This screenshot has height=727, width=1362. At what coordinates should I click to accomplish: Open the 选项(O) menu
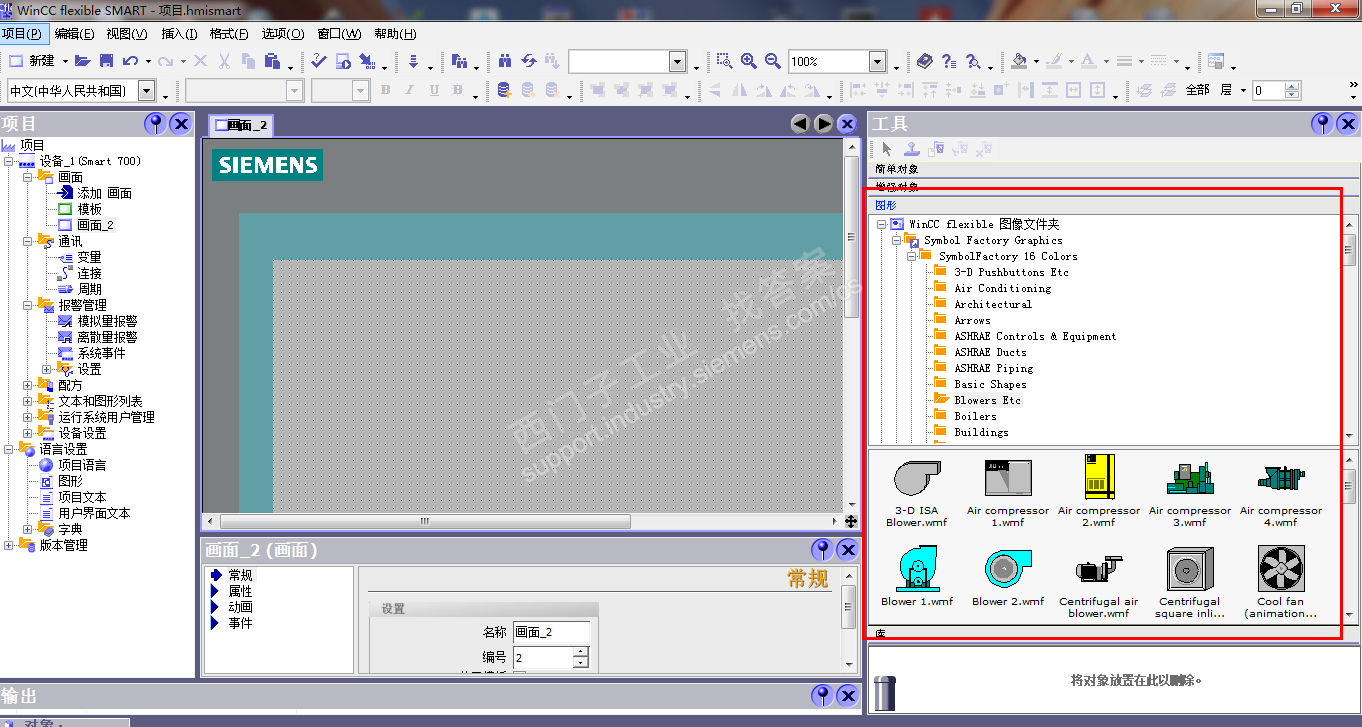coord(283,33)
